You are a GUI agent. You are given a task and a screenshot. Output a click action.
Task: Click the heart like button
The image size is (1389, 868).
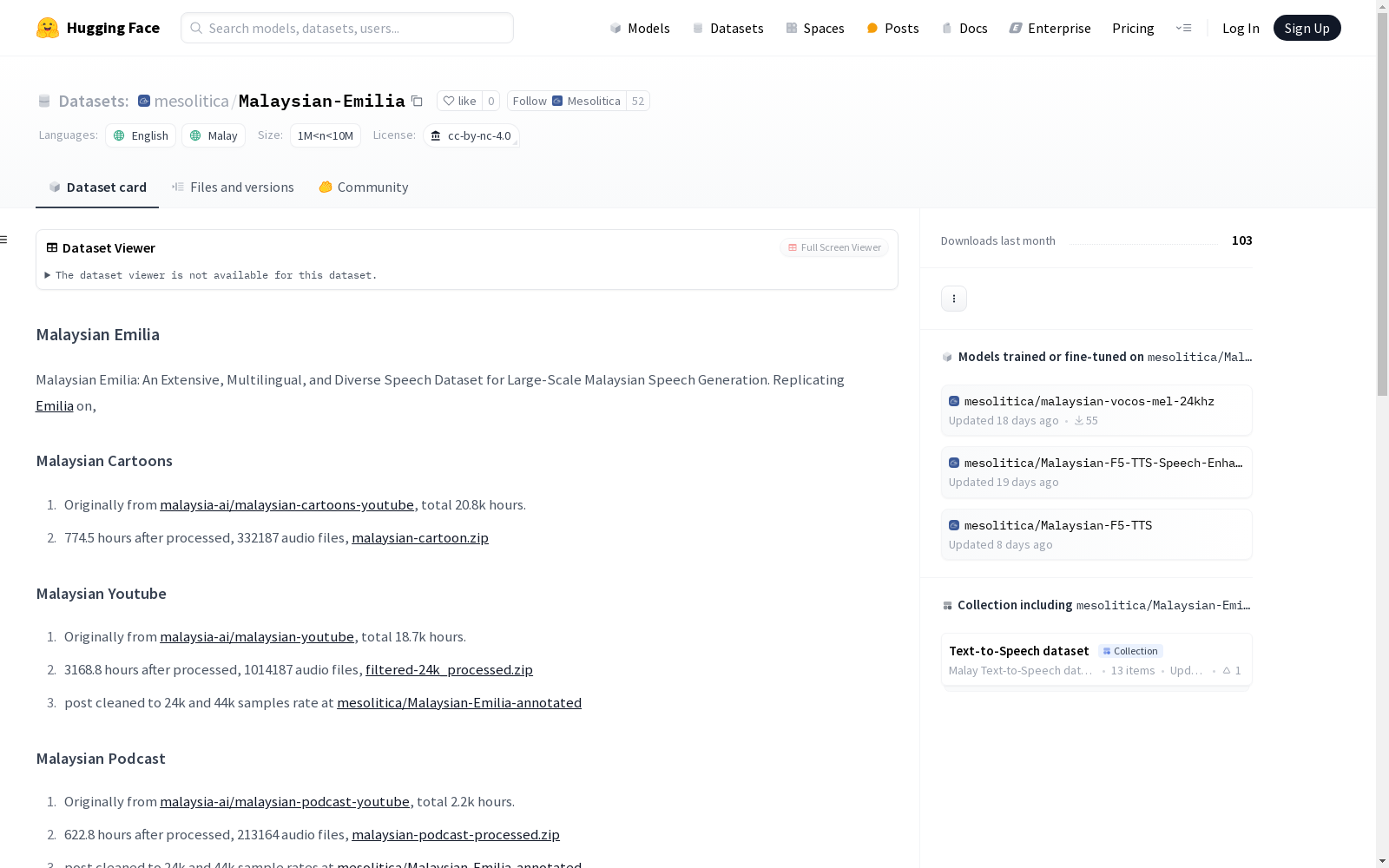459,101
